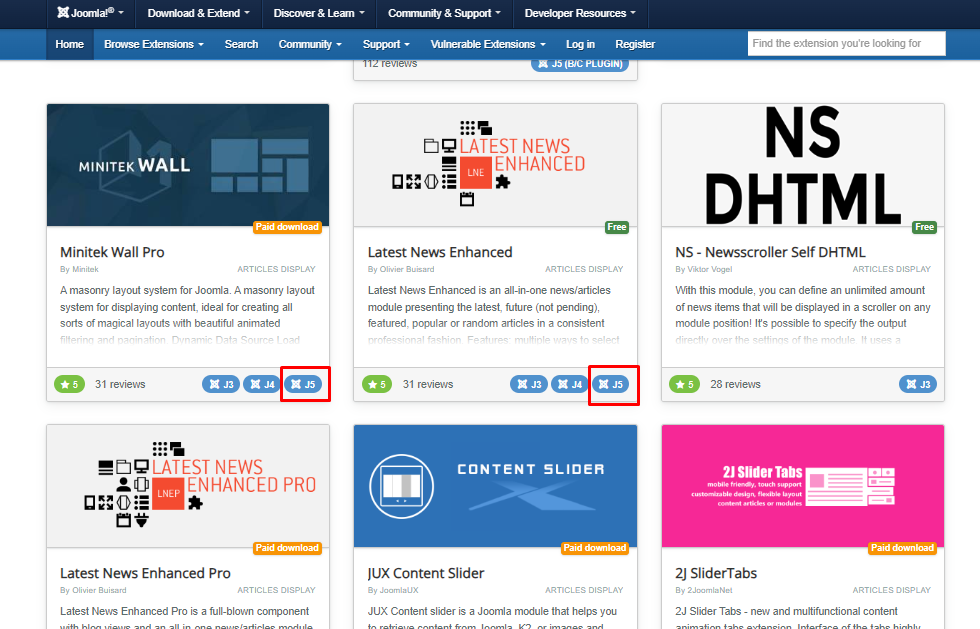Viewport: 980px width, 629px height.
Task: Click J3 badge on Latest News Enhanced
Action: coord(529,384)
